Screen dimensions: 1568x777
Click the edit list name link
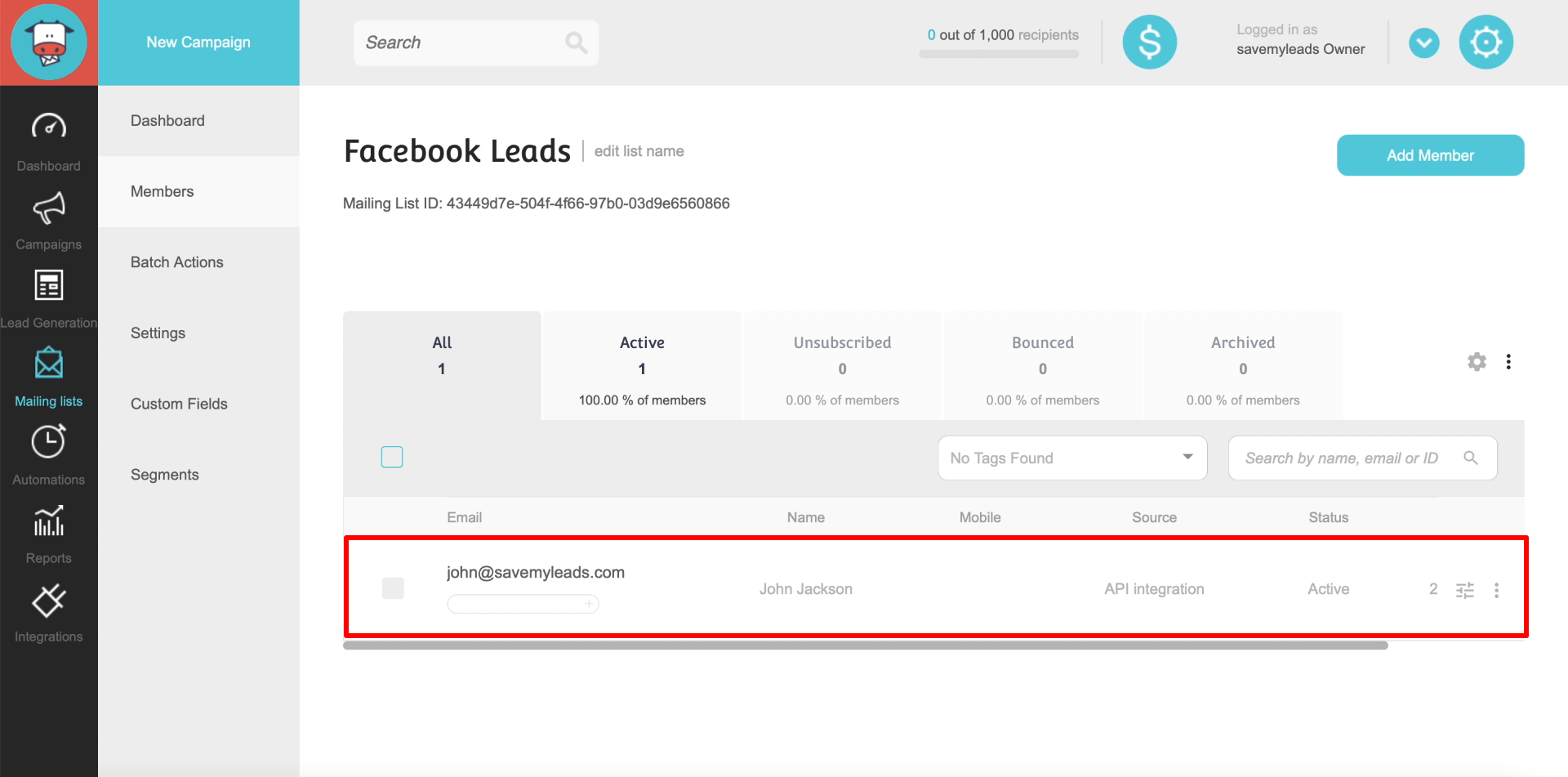639,151
